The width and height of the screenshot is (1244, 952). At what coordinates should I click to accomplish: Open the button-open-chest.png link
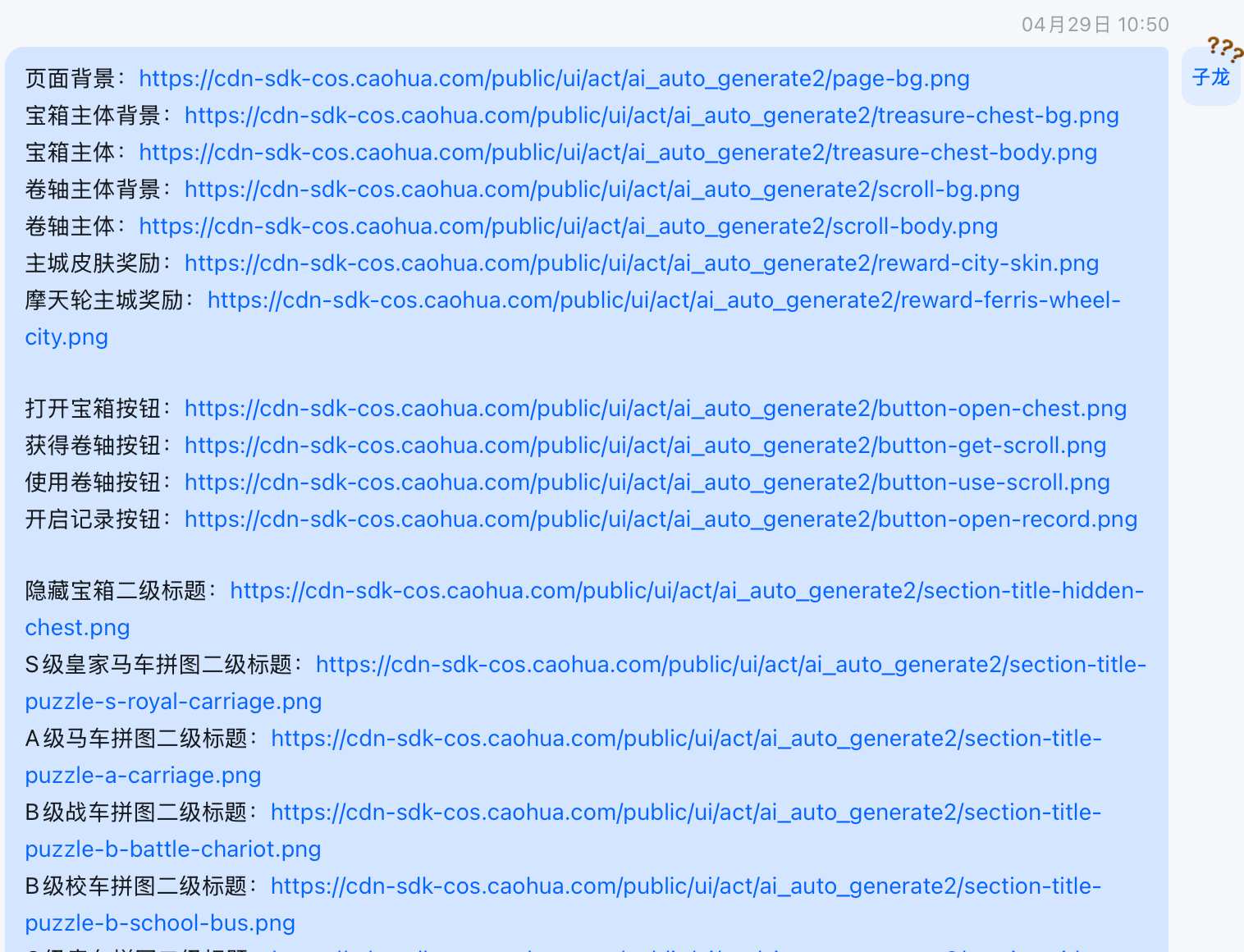click(656, 409)
